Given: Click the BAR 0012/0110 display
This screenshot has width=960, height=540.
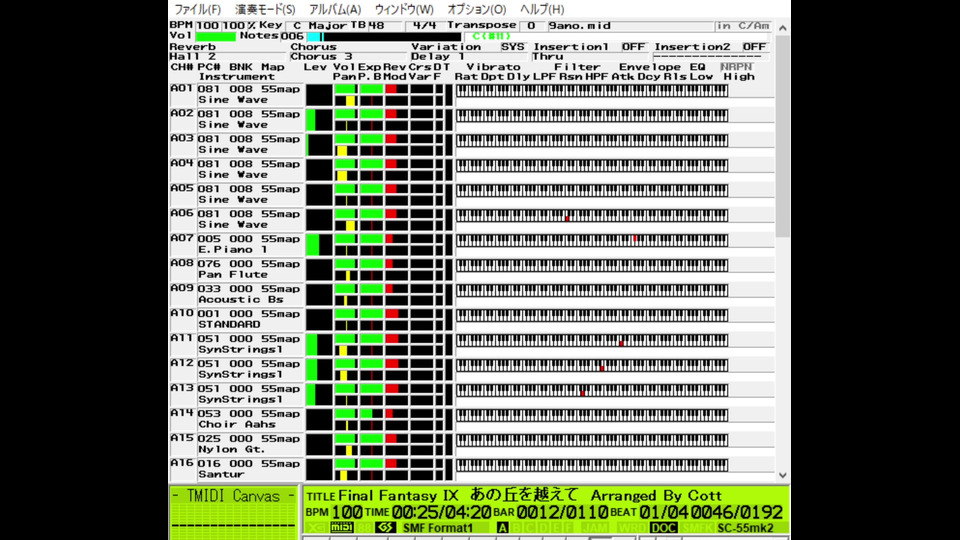Looking at the screenshot, I should click(x=562, y=512).
